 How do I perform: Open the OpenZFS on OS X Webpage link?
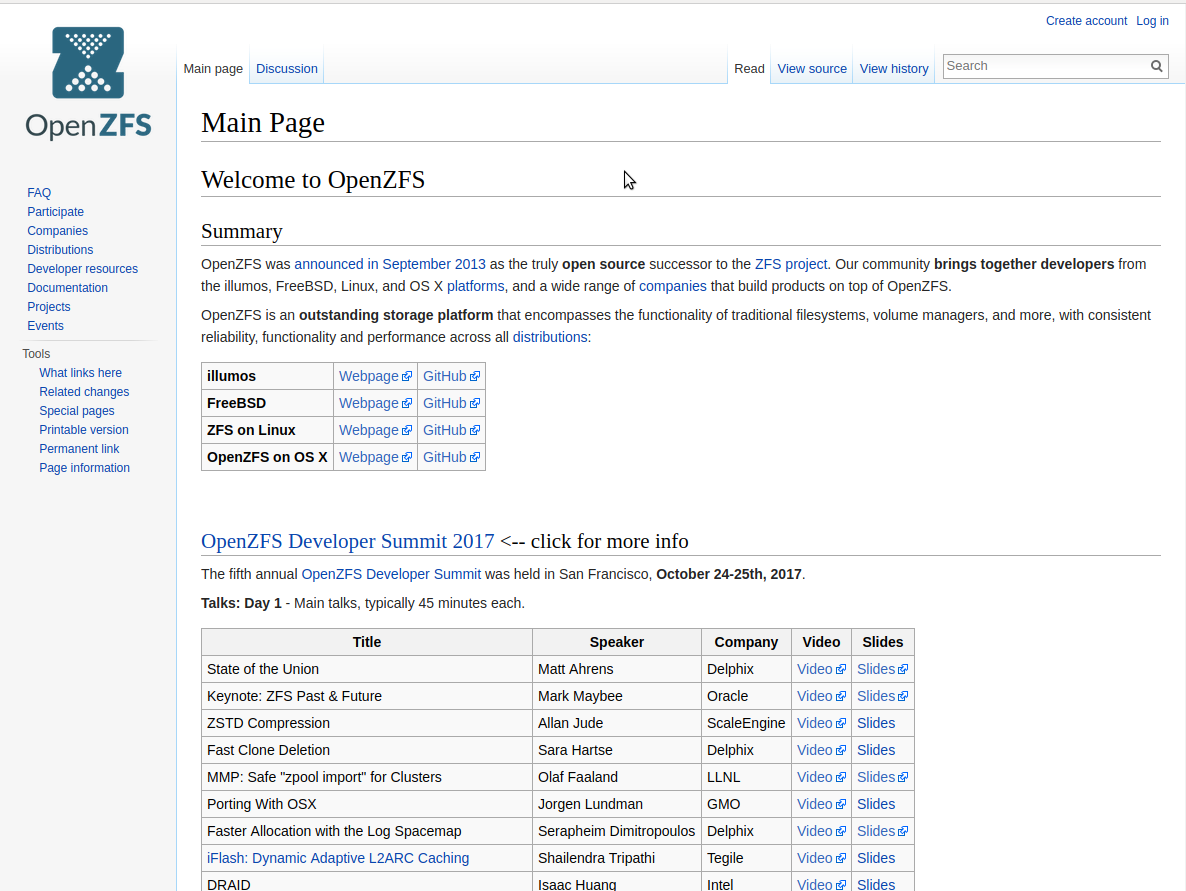[375, 457]
